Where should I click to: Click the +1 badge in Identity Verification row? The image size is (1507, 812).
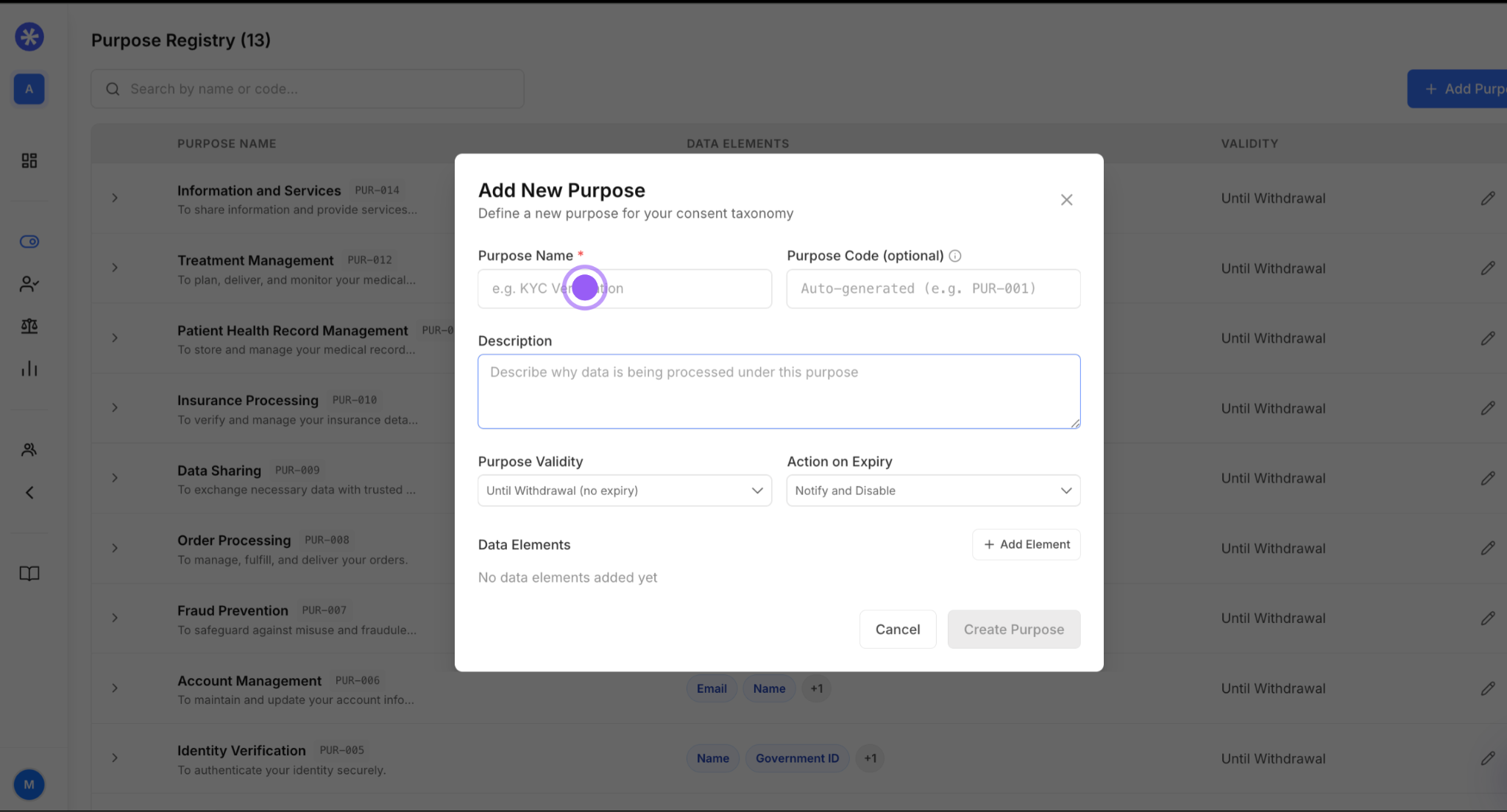(x=870, y=759)
